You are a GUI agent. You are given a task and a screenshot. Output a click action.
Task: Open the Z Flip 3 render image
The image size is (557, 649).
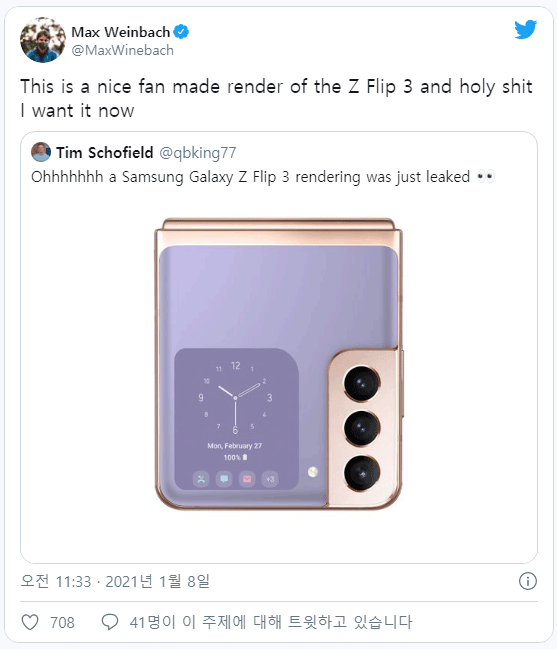(279, 364)
